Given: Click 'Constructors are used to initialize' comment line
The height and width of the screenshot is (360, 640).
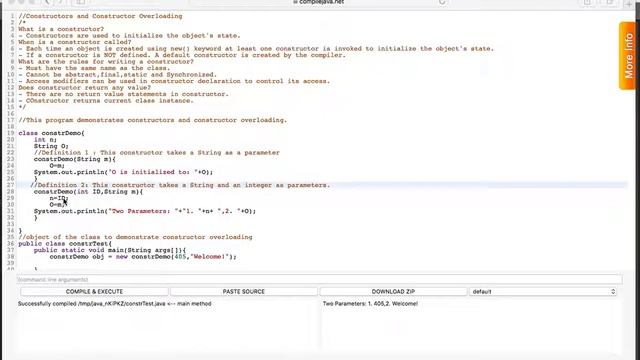Looking at the screenshot, I should point(129,36).
